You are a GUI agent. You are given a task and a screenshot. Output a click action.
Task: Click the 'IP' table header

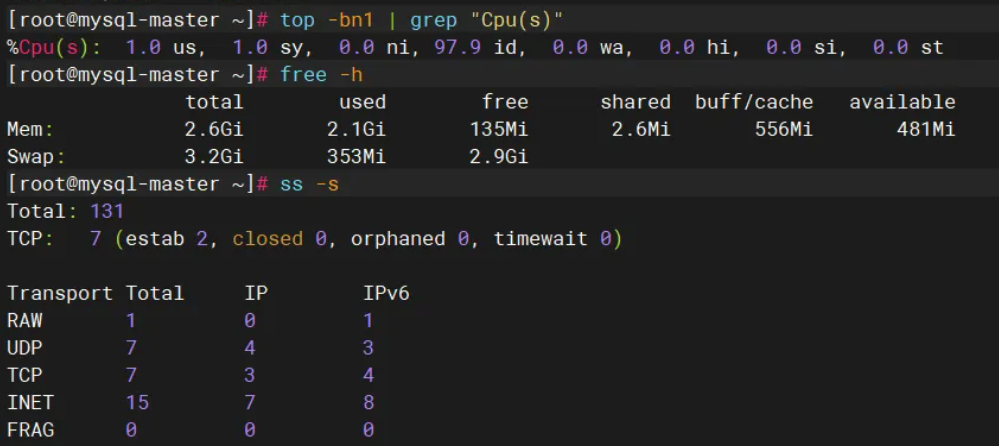click(256, 294)
